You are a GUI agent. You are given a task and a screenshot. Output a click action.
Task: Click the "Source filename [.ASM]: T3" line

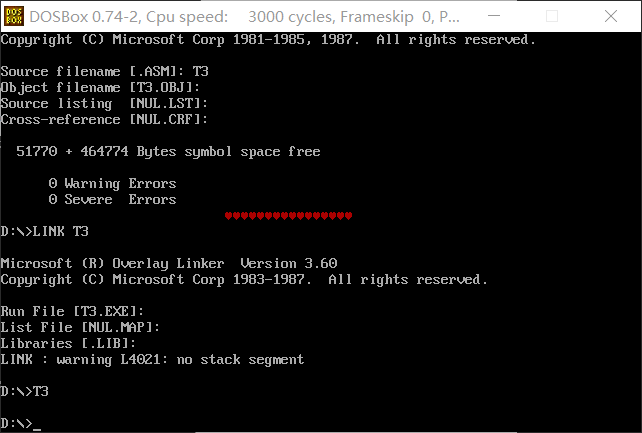[x=104, y=72]
